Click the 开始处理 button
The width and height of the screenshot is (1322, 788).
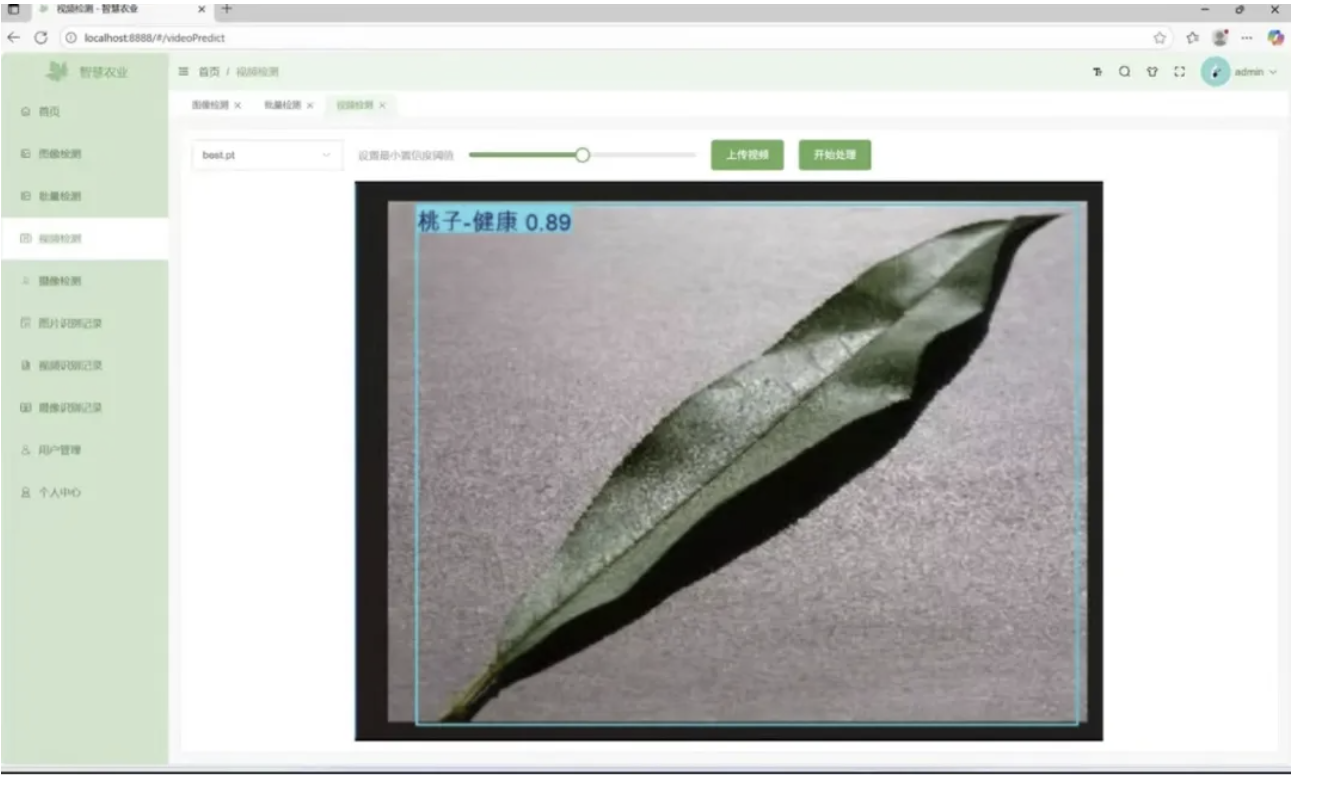click(x=835, y=155)
